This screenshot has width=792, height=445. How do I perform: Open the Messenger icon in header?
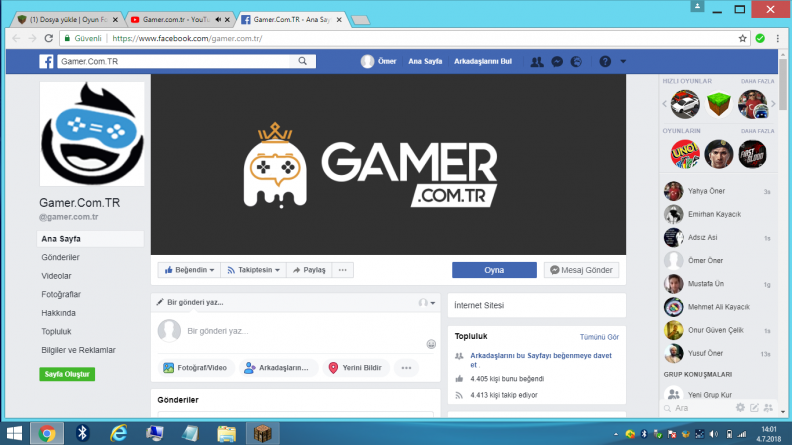point(557,62)
